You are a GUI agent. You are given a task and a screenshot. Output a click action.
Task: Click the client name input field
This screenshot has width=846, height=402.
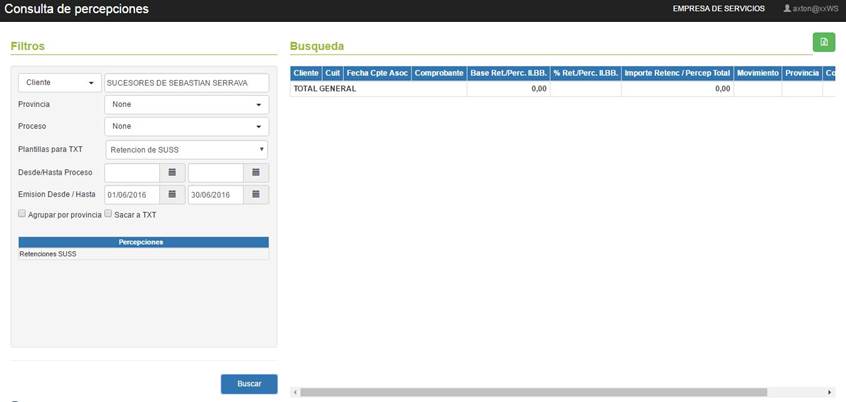click(x=186, y=82)
